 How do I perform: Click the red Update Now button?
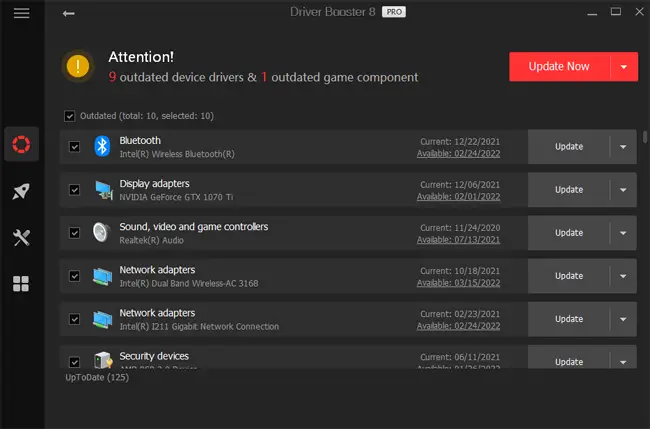click(560, 67)
